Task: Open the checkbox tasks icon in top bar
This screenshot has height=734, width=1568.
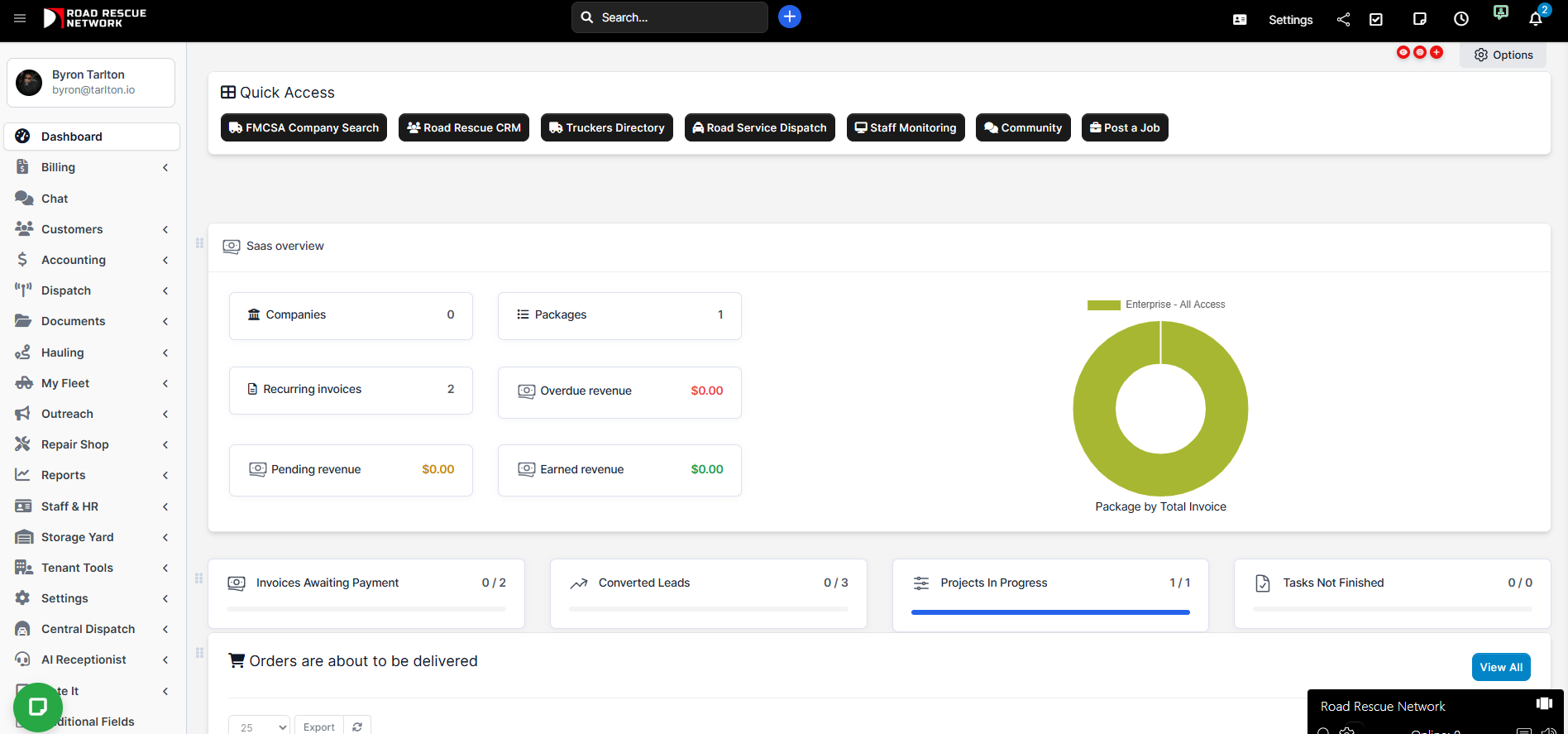Action: (x=1376, y=20)
